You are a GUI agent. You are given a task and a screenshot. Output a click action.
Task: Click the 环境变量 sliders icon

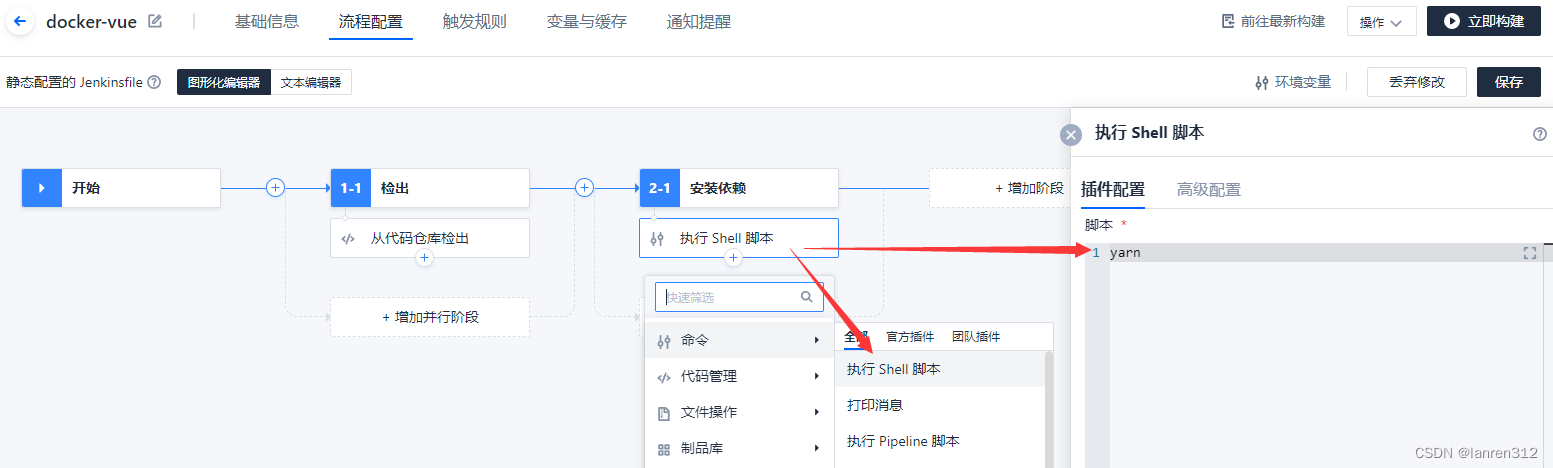tap(1262, 82)
